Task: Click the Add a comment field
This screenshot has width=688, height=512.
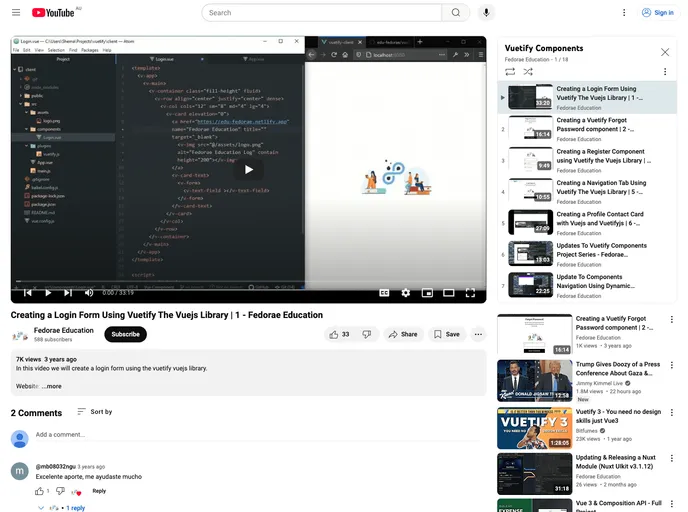Action: tap(259, 435)
